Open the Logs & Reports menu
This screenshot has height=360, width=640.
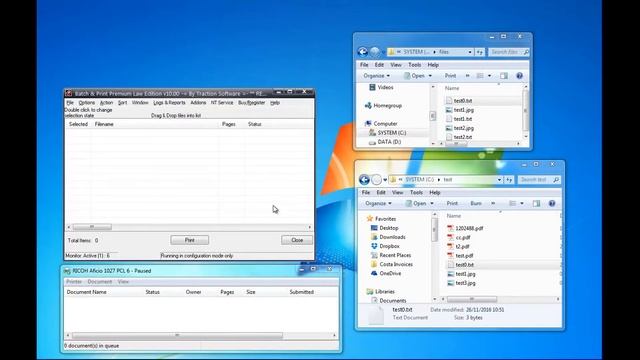pyautogui.click(x=169, y=103)
